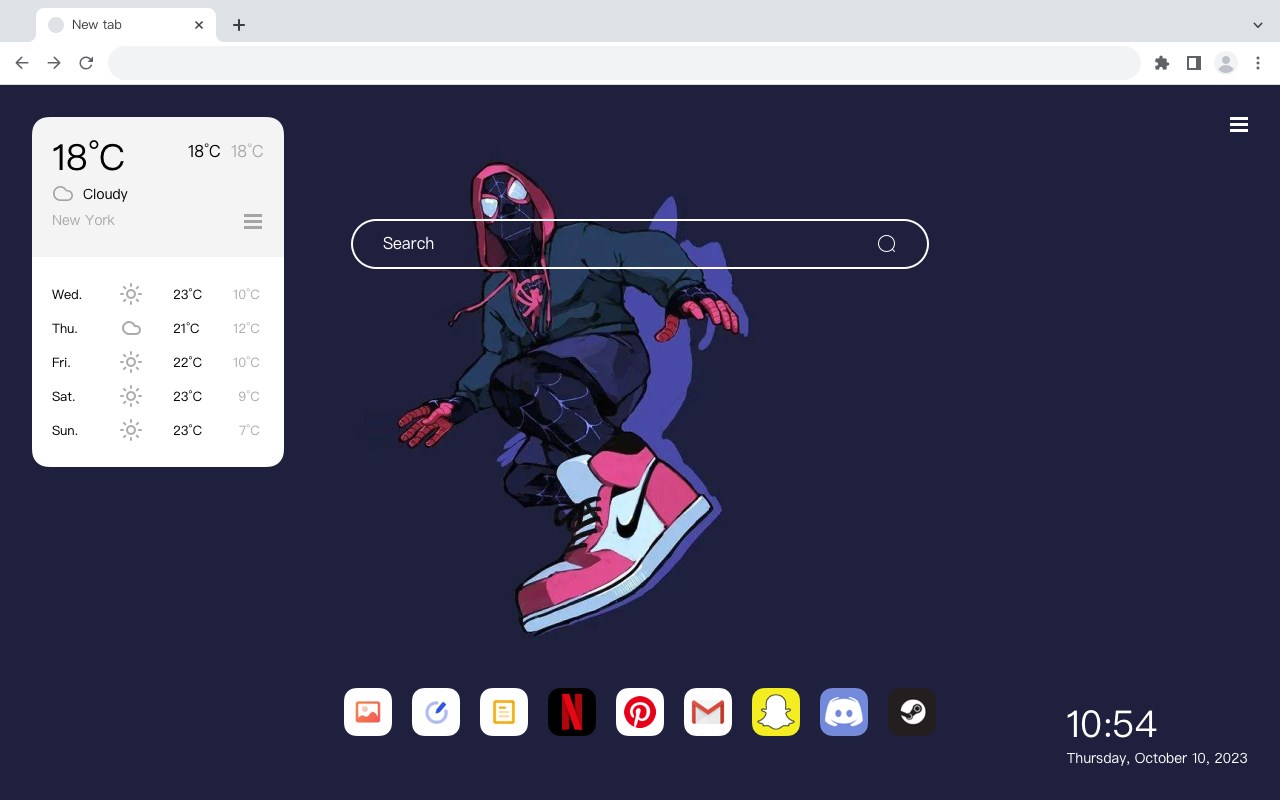Click the Sun. low of 7°C

pyautogui.click(x=249, y=430)
